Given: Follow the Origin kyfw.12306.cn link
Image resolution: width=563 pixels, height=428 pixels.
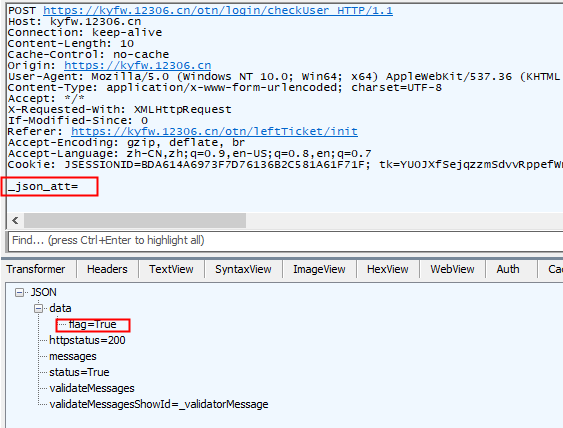Looking at the screenshot, I should [138, 65].
